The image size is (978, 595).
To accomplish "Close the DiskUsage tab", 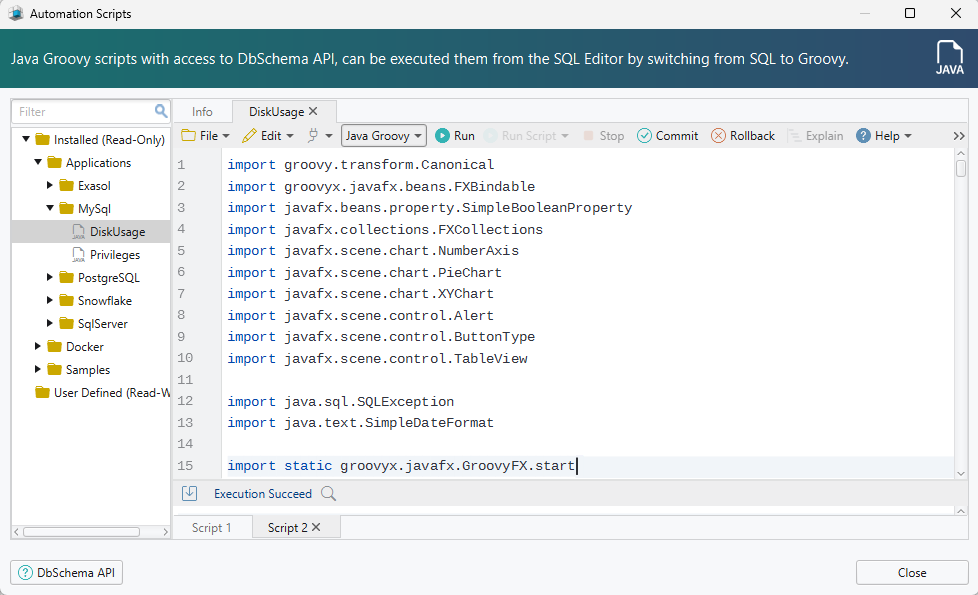I will point(313,111).
